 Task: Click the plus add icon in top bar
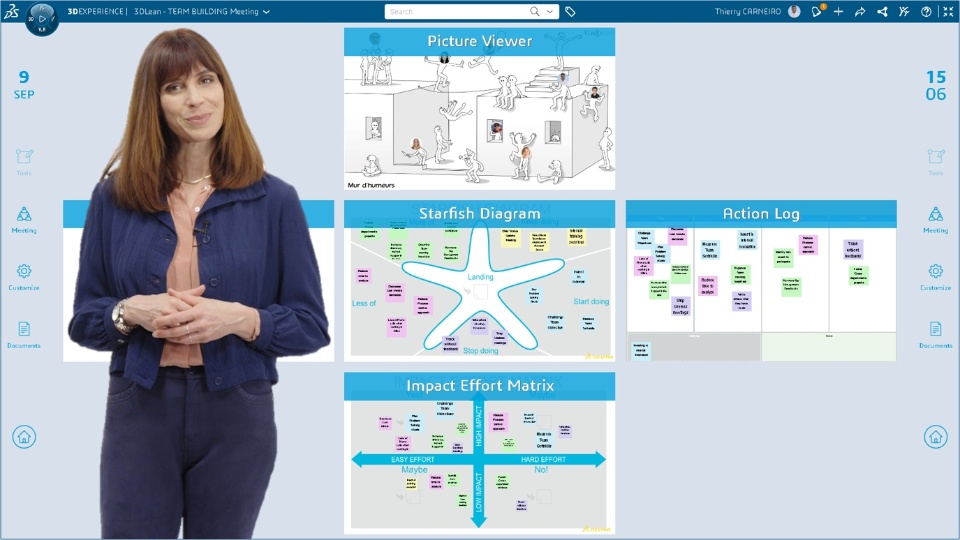838,12
